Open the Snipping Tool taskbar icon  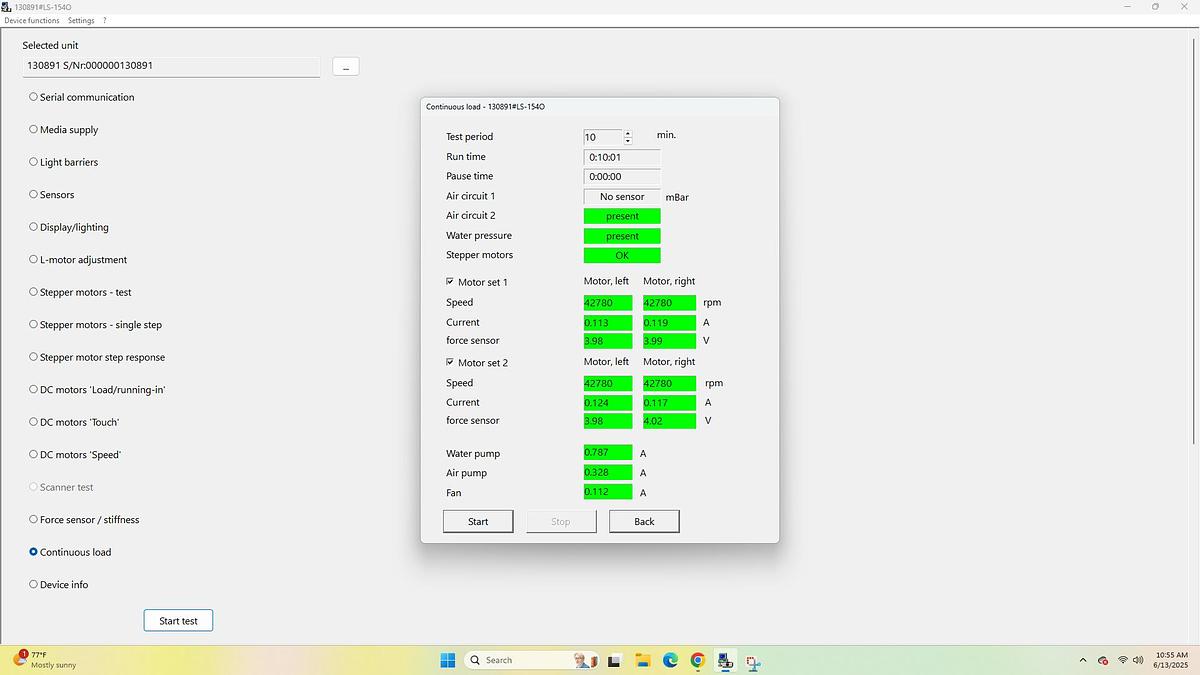pos(752,661)
